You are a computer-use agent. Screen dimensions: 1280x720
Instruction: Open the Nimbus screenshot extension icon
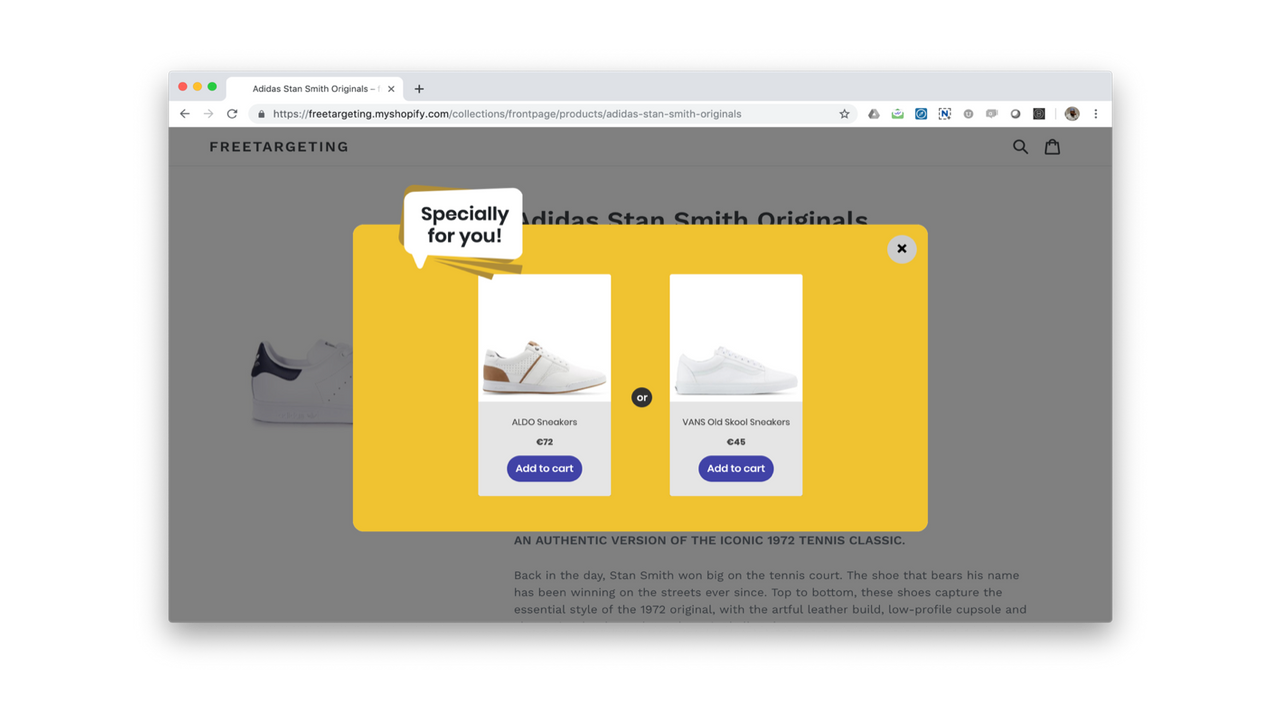pyautogui.click(x=944, y=113)
